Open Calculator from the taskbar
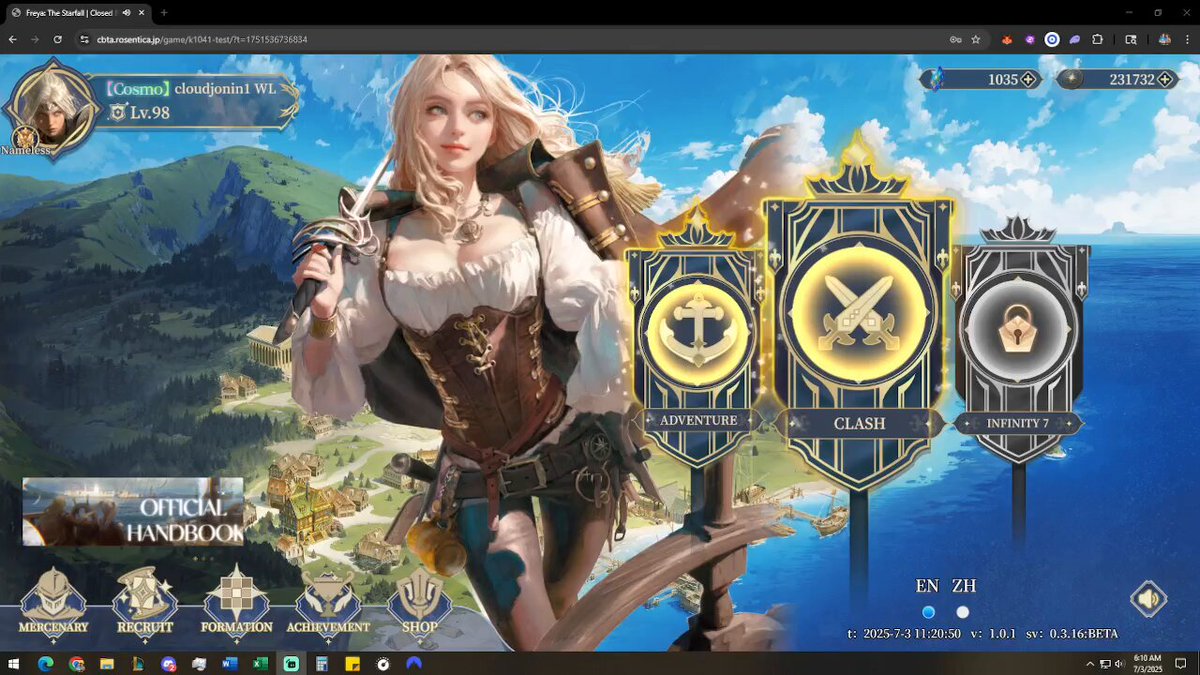 click(321, 664)
